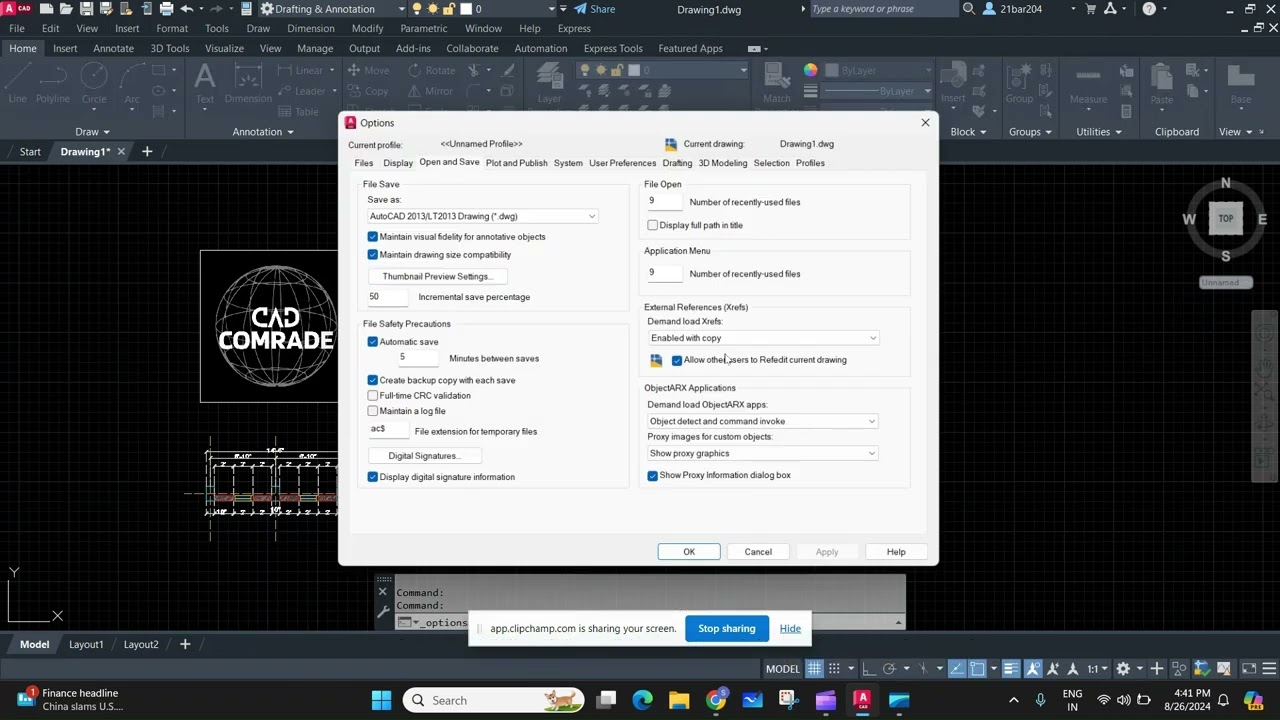
Task: Click Stop sharing in the screen share bar
Action: [726, 628]
